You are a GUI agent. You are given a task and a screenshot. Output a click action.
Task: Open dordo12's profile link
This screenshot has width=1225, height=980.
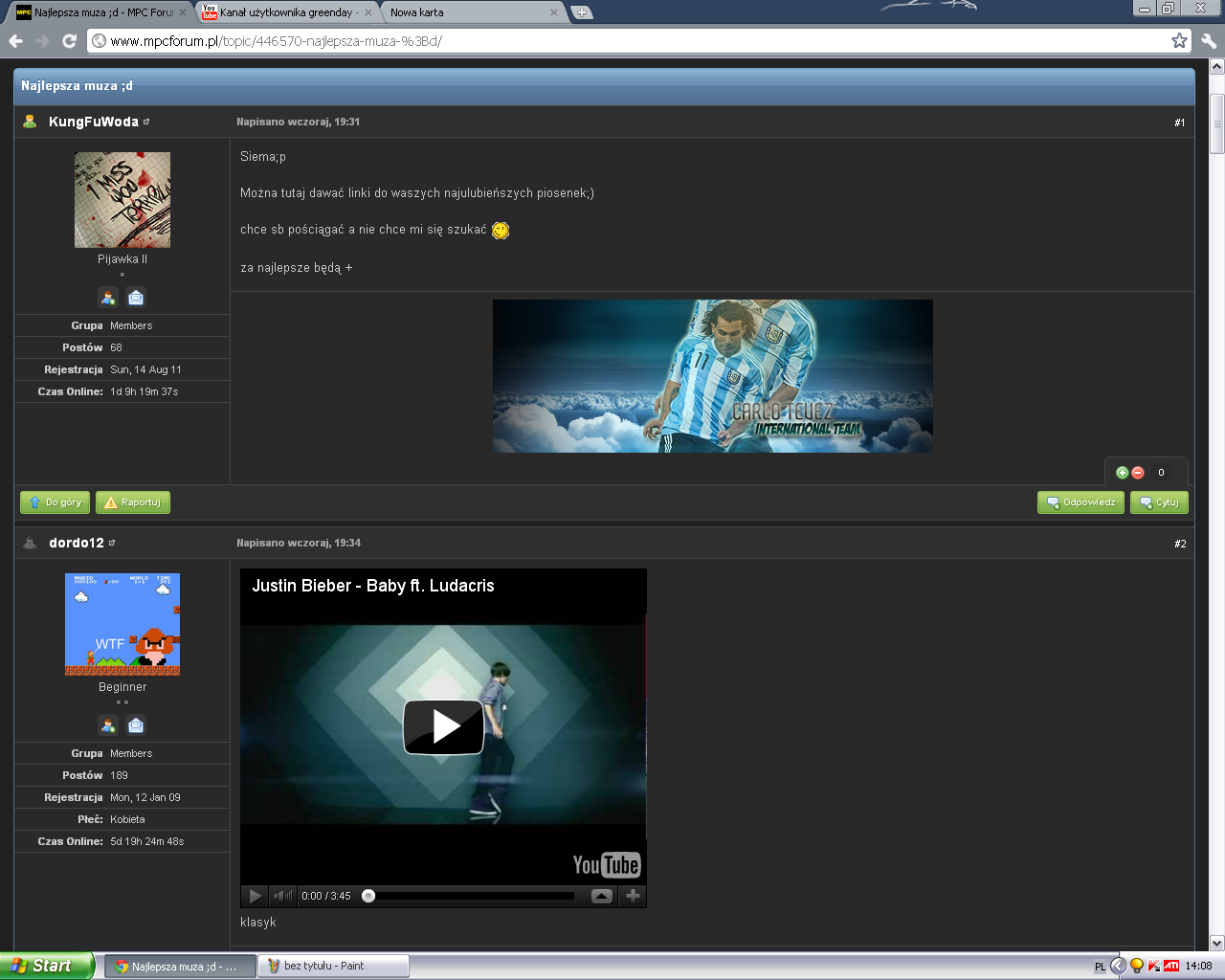coord(77,543)
